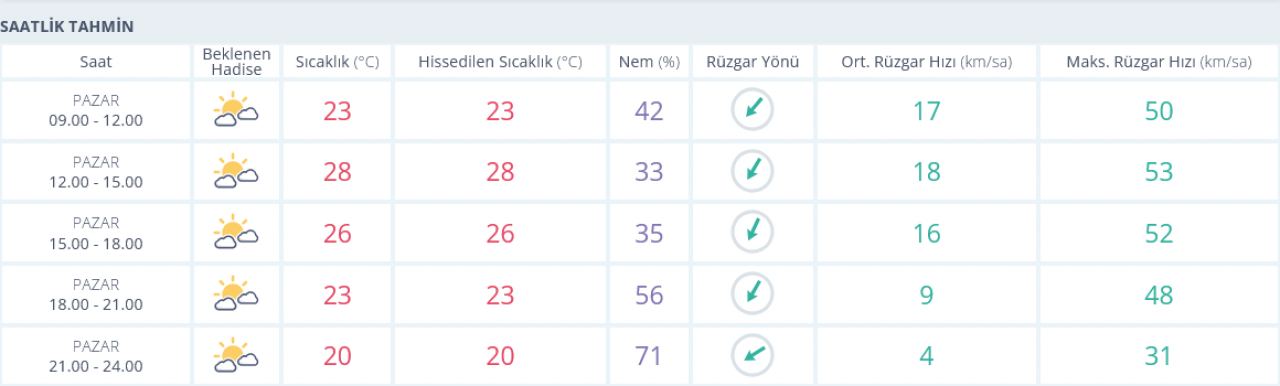This screenshot has height=386, width=1280.
Task: Click wind direction compass for 12.00 - 15.00
Action: [752, 171]
